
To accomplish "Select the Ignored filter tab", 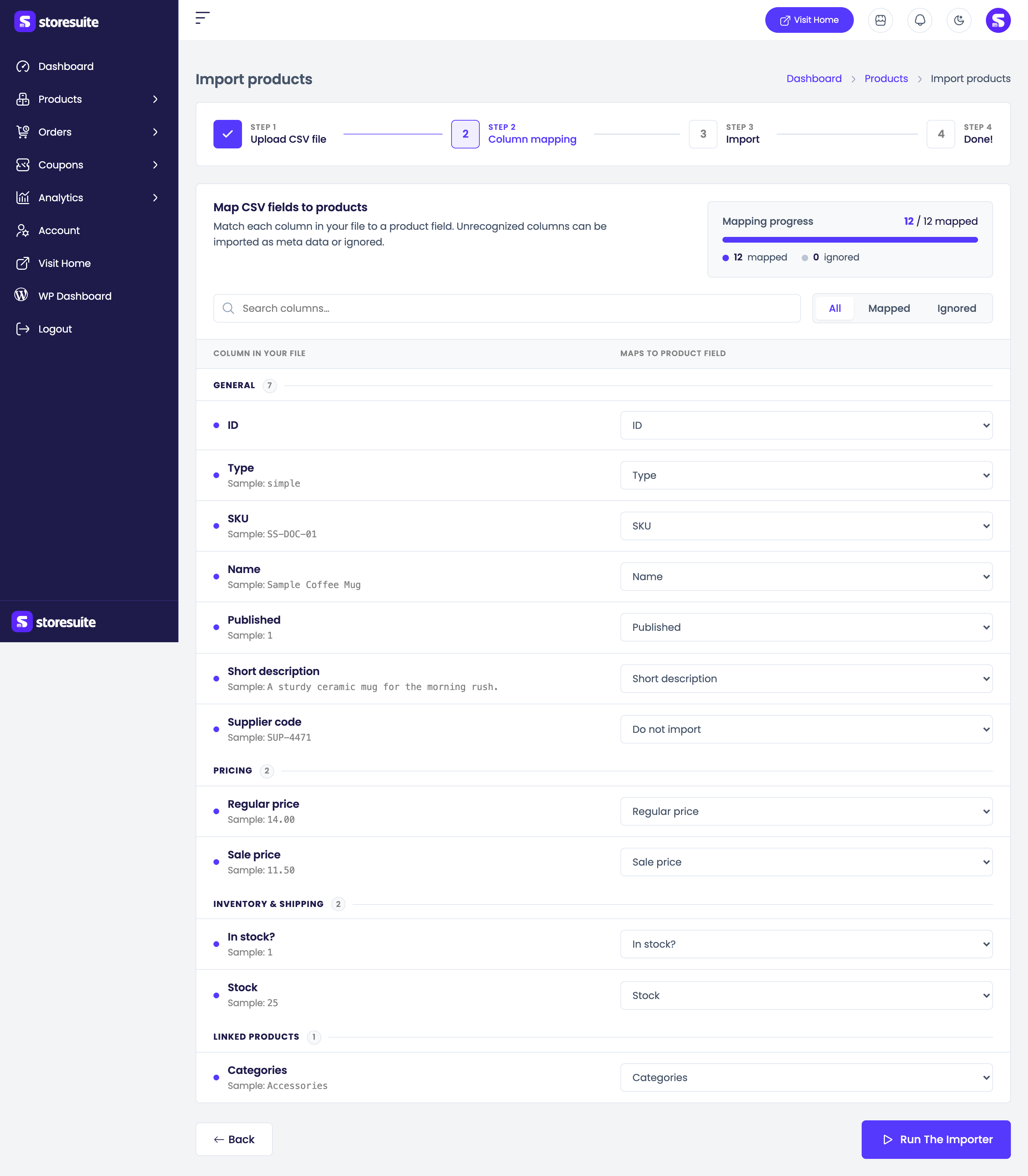I will [x=956, y=309].
